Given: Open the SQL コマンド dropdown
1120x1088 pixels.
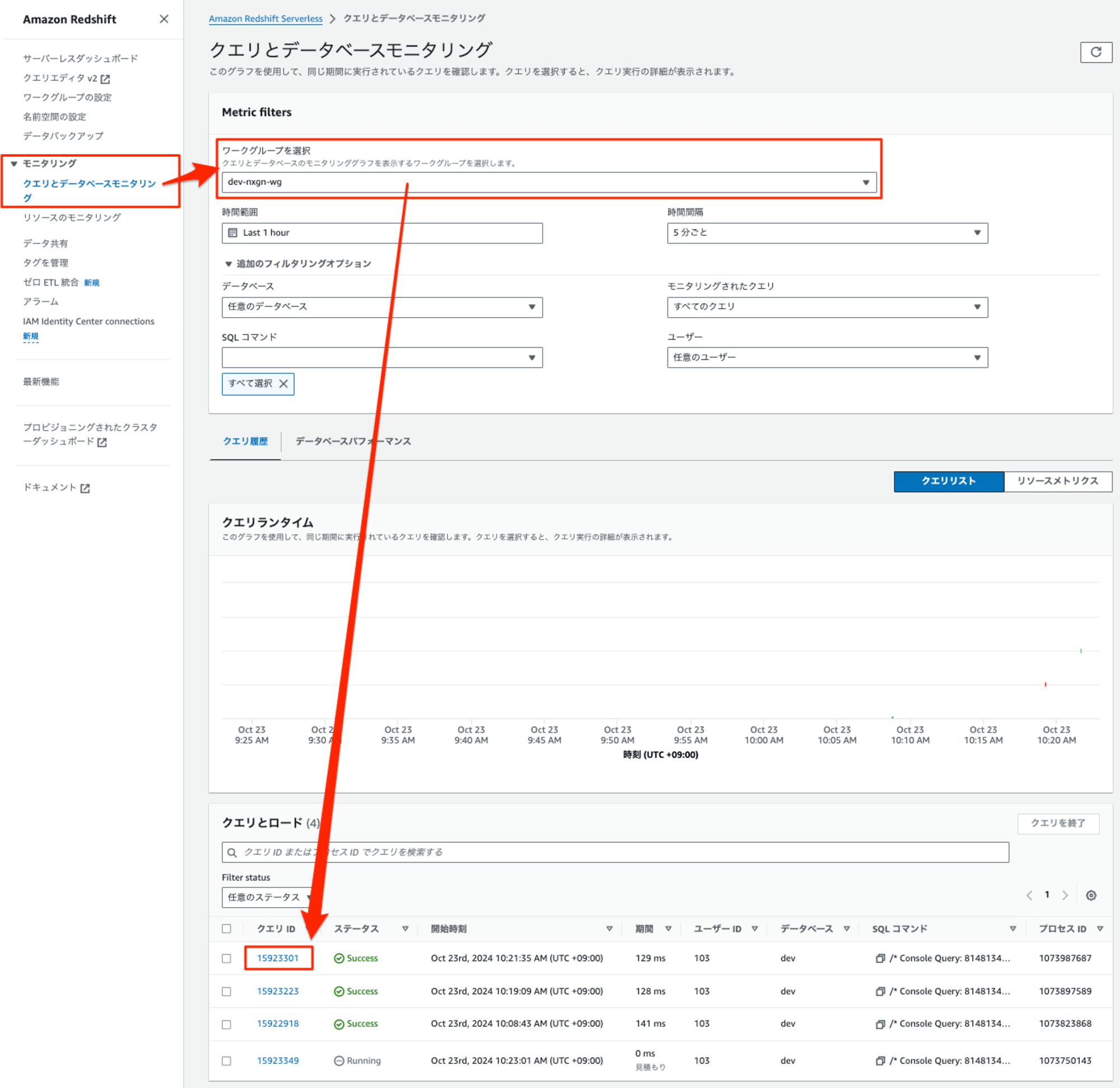Looking at the screenshot, I should (x=382, y=358).
